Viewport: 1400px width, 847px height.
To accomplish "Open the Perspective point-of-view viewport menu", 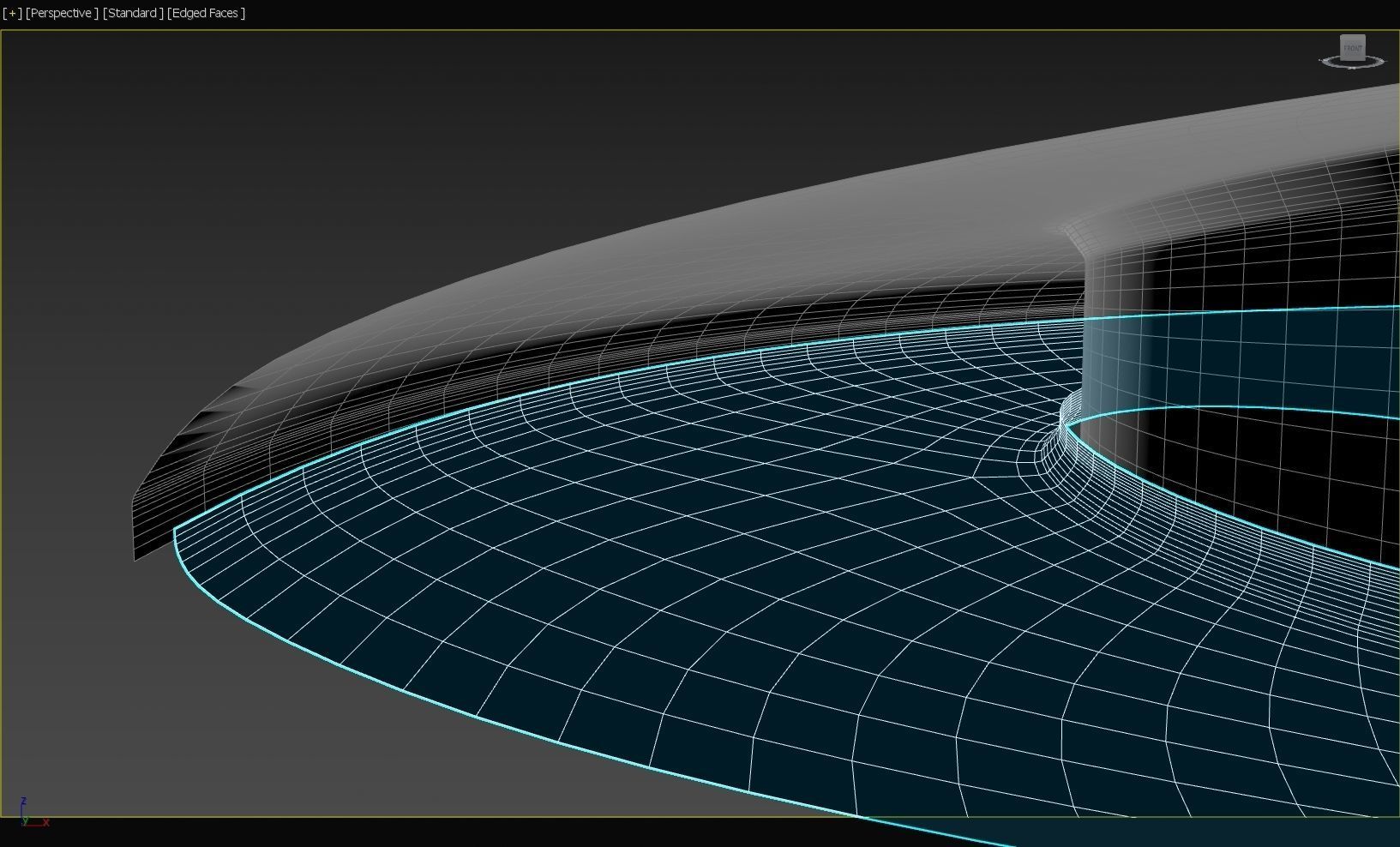I will [62, 13].
